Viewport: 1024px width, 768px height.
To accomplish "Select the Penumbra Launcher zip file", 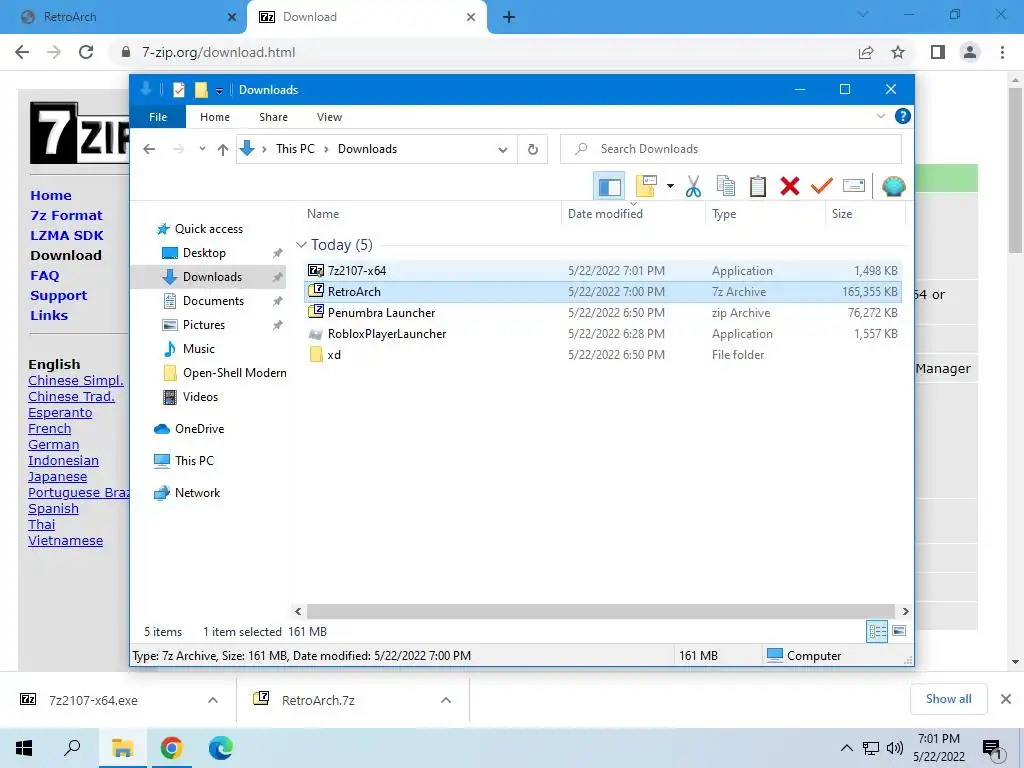I will (604, 313).
